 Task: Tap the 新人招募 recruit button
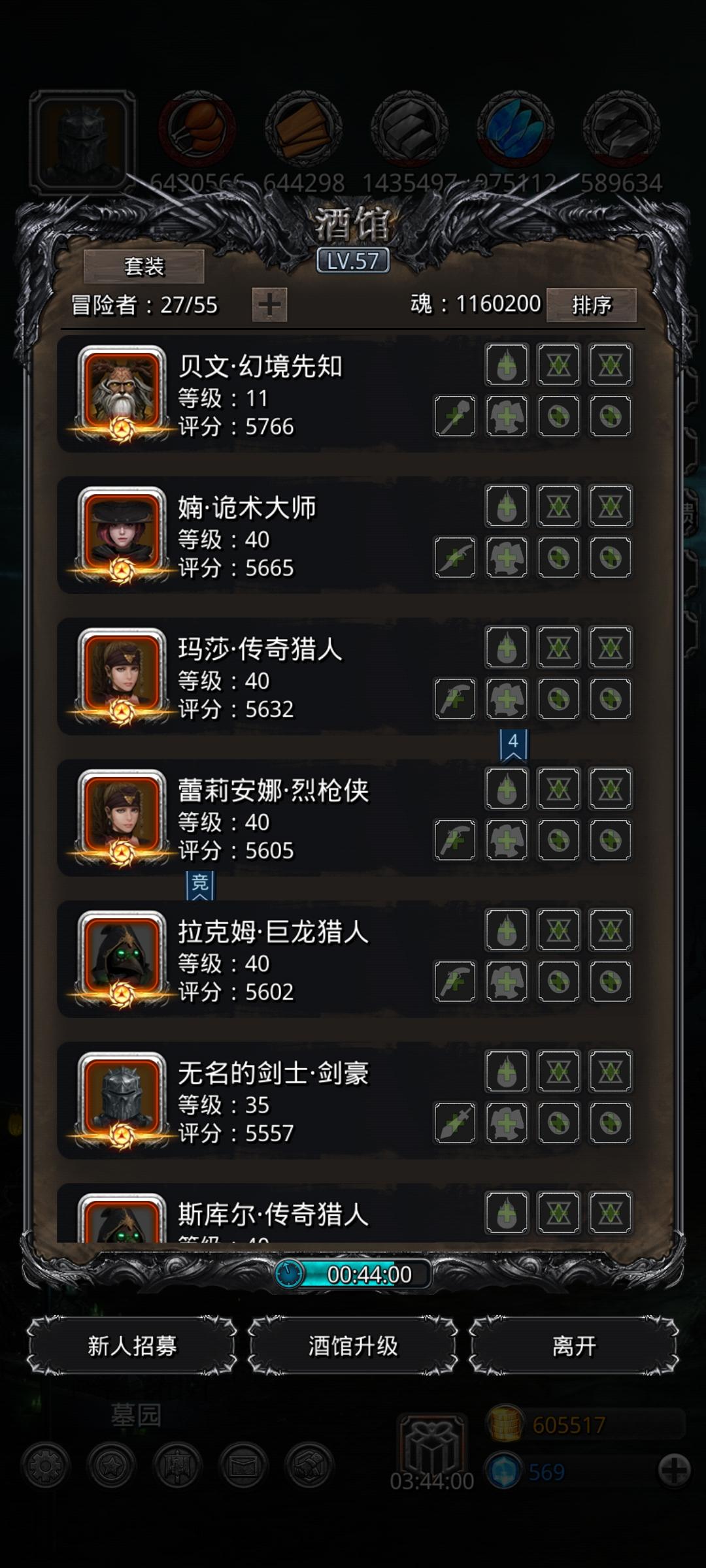tap(132, 1346)
